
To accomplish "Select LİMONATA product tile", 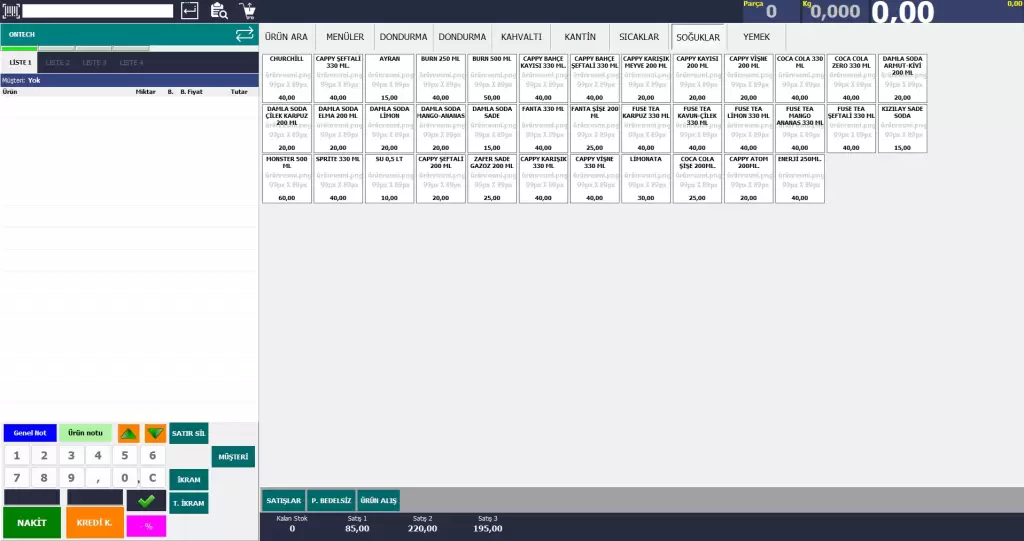I will click(x=646, y=179).
